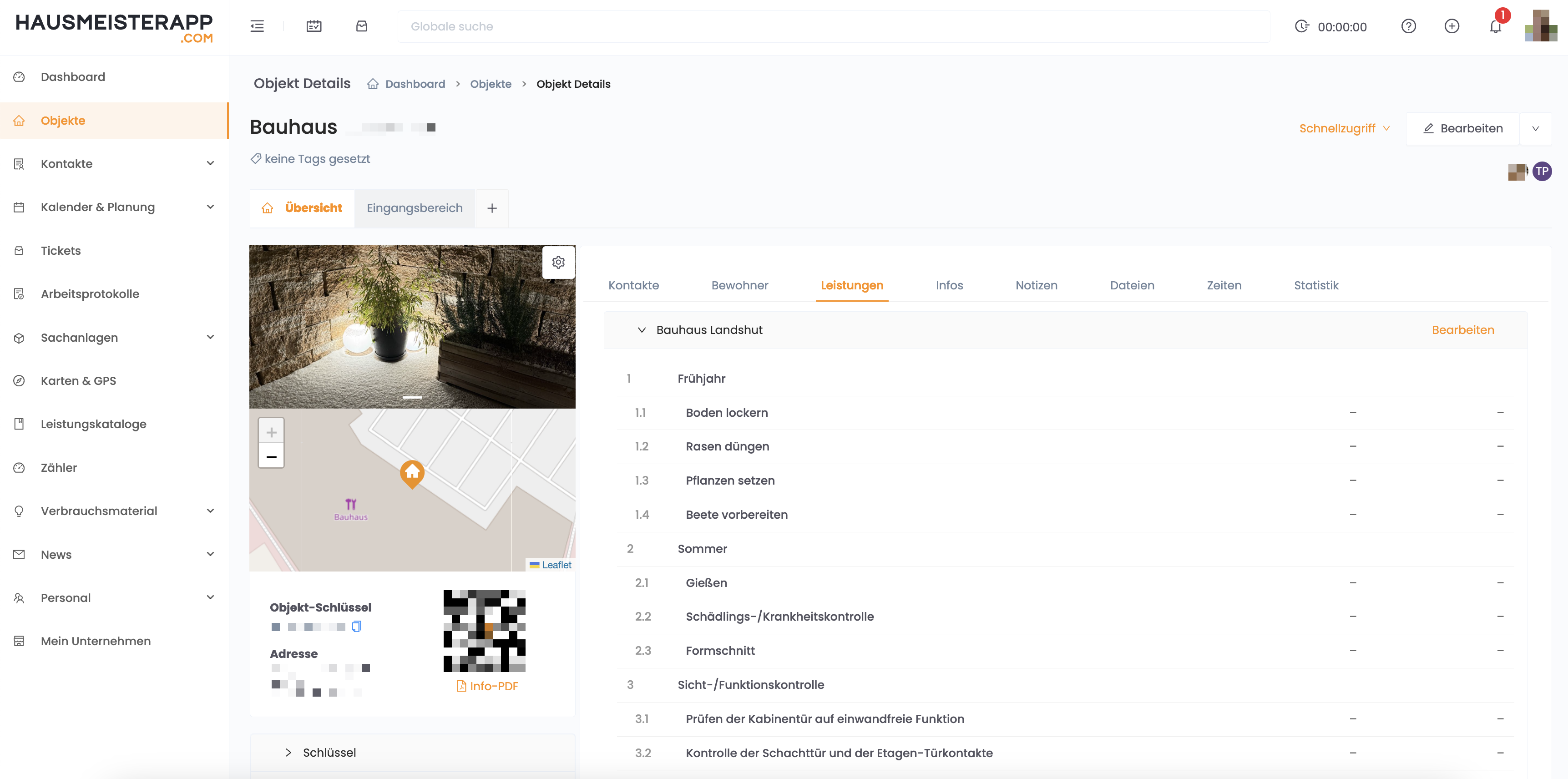Open the calendar icon in top bar
Viewport: 1568px width, 779px height.
(x=314, y=26)
